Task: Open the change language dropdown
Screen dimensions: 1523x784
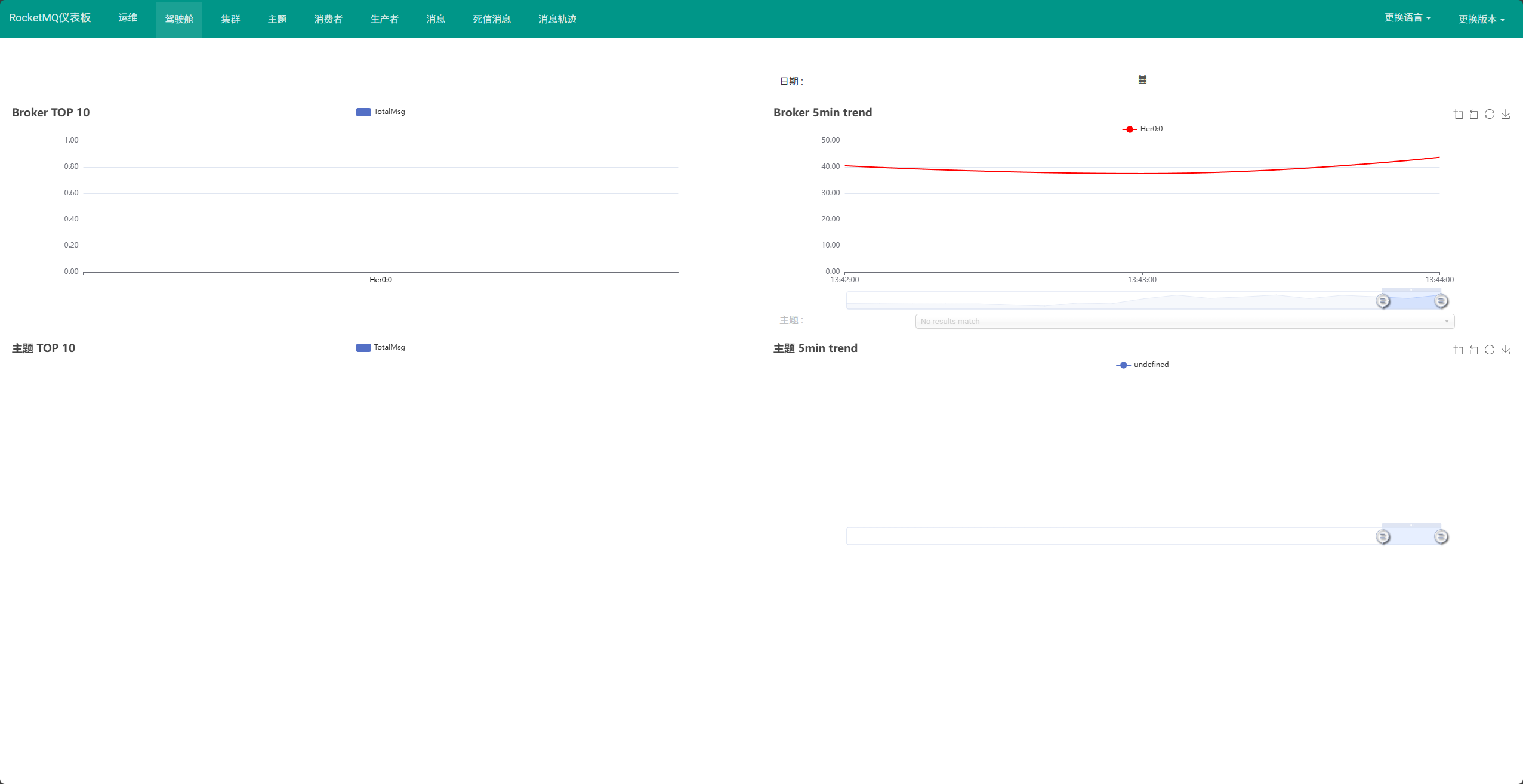Action: click(1407, 18)
